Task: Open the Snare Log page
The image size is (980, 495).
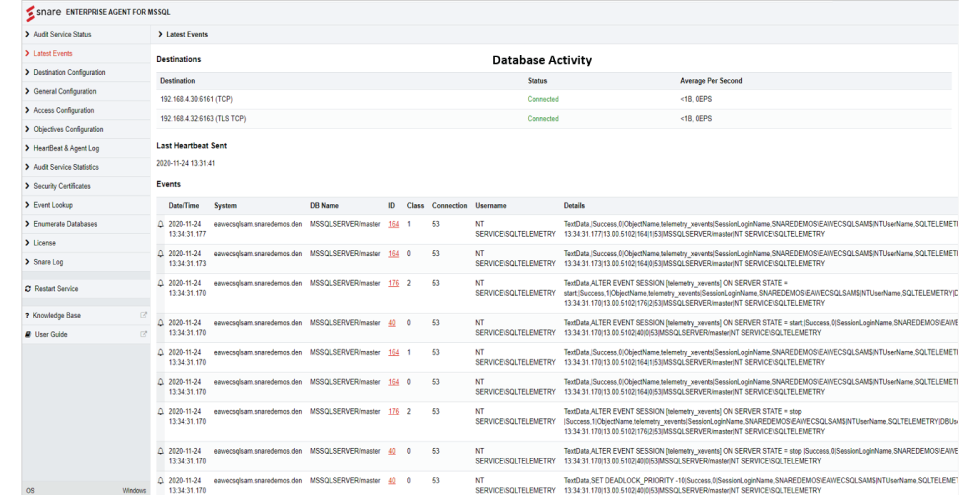Action: [48, 262]
